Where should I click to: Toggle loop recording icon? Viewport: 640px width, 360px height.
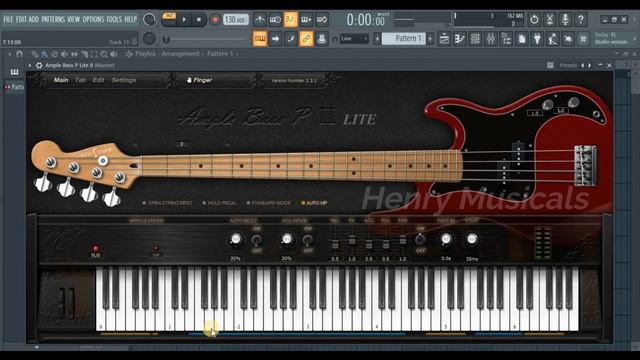[322, 19]
